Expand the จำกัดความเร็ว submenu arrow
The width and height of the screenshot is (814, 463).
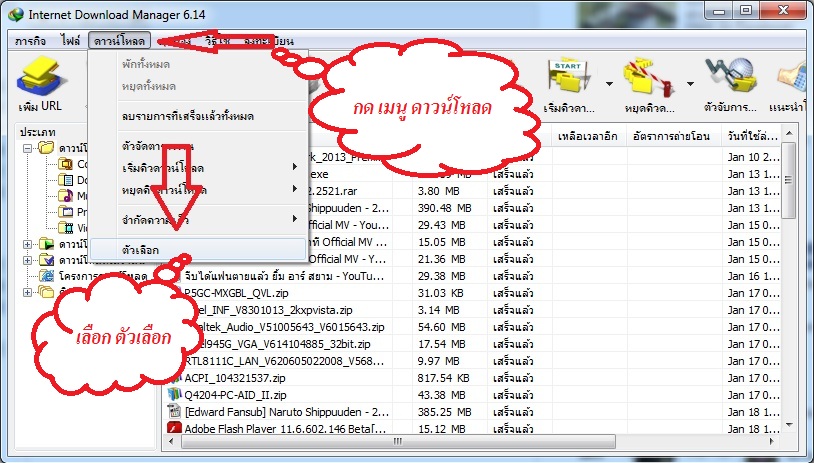pos(294,219)
